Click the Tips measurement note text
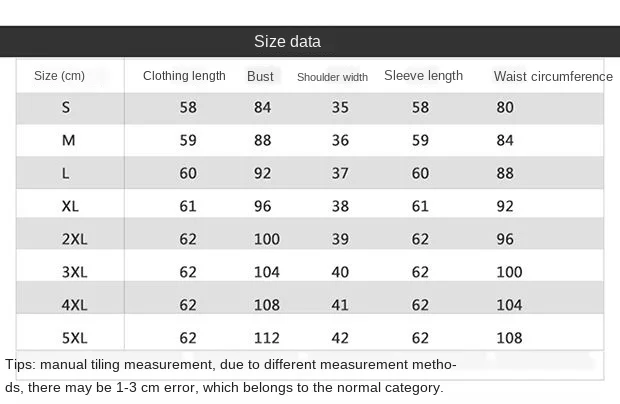This screenshot has height=404, width=620. [231, 376]
